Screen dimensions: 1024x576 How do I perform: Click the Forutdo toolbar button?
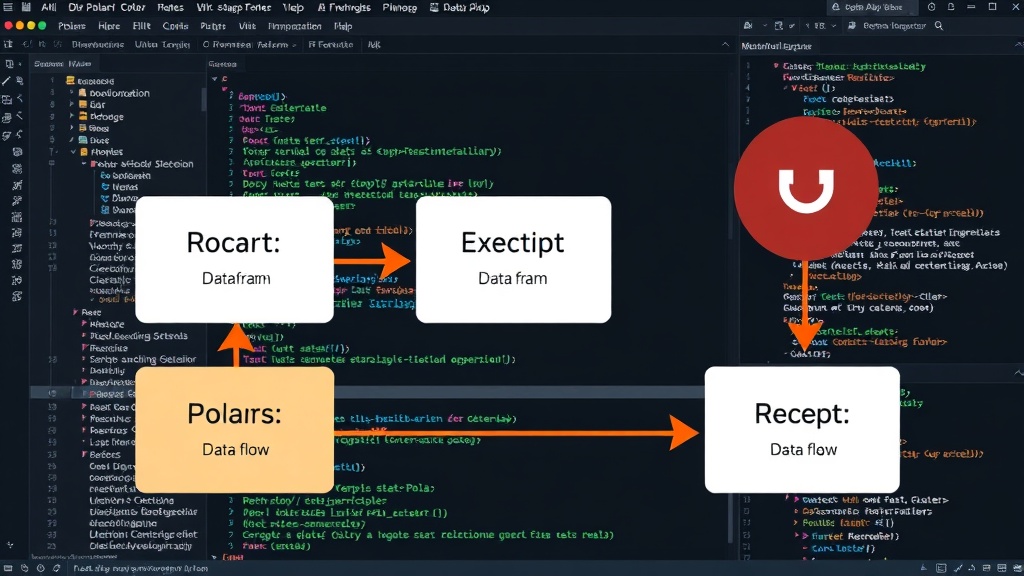pos(330,45)
